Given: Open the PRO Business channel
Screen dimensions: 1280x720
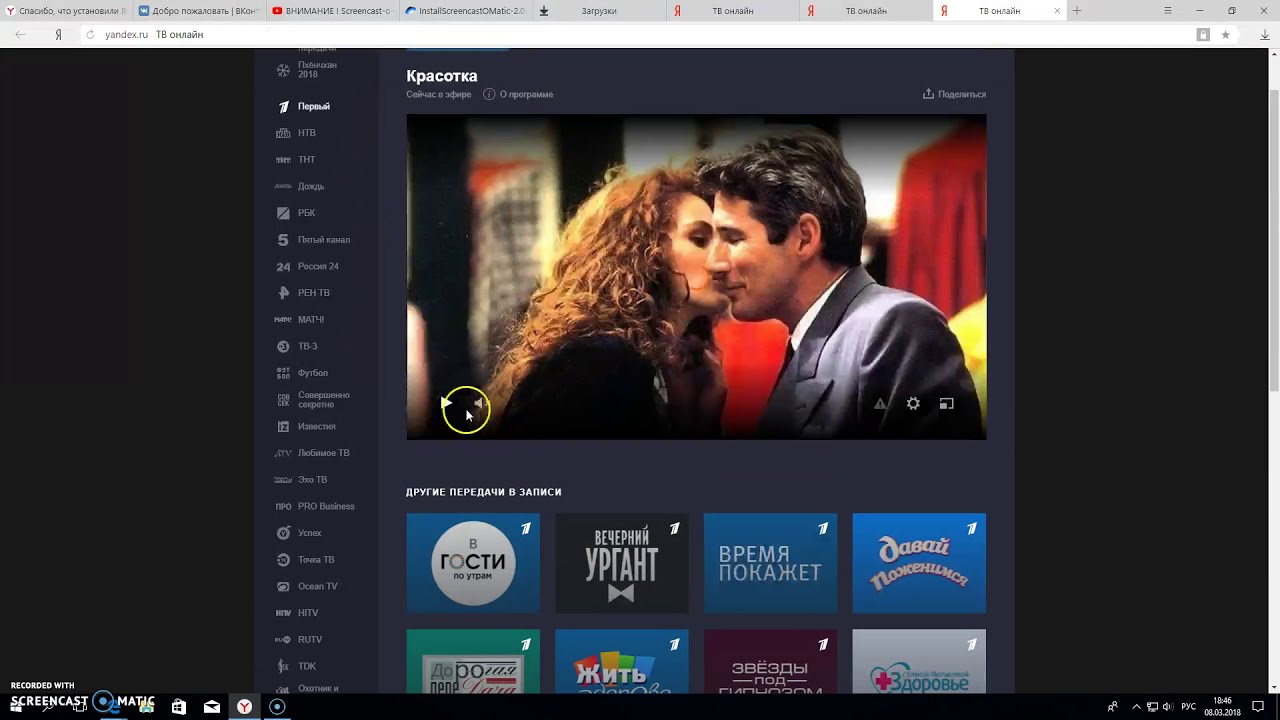Looking at the screenshot, I should point(315,506).
